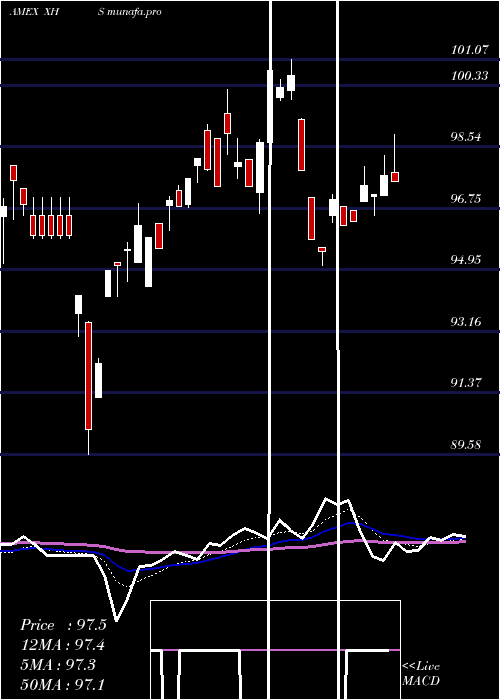Click the 12MA : 97.4 readout
Viewport: 500px width, 700px height.
tap(63, 645)
